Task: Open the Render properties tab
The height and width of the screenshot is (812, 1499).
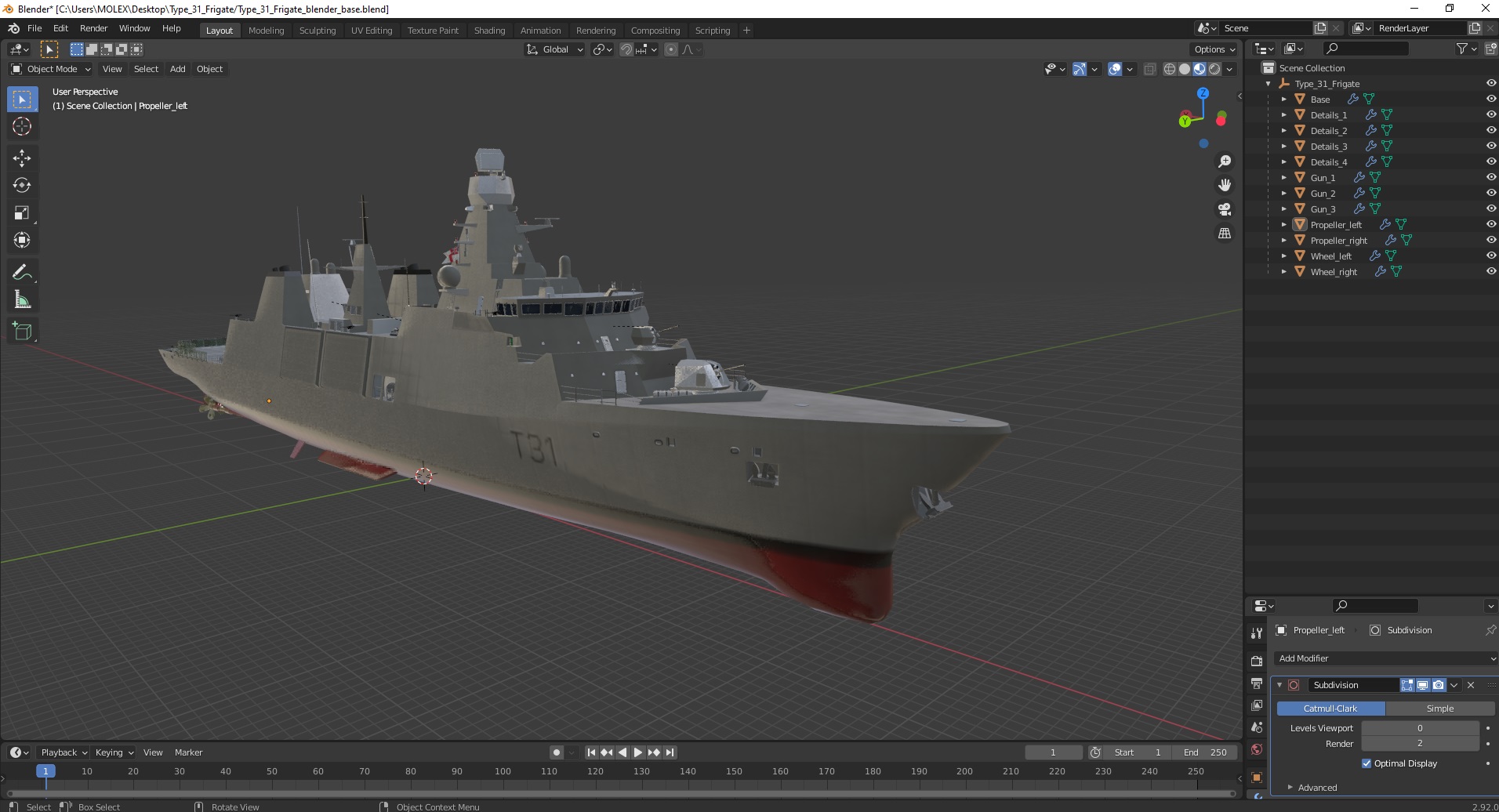Action: coord(1257,661)
